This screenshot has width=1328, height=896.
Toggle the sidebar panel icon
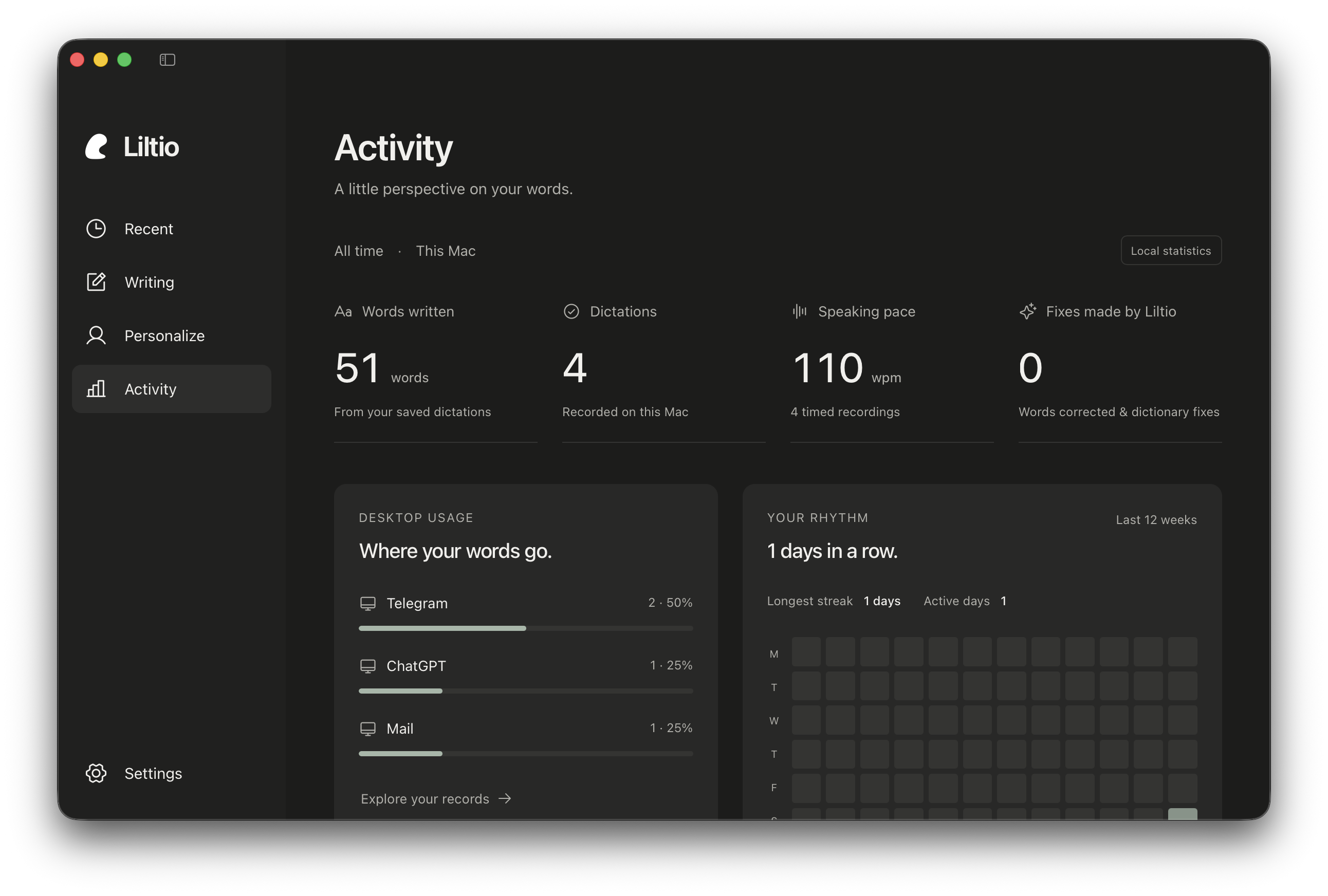tap(168, 60)
